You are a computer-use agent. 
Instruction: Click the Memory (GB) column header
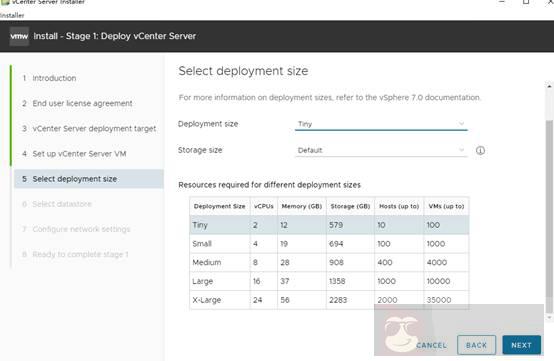pyautogui.click(x=302, y=206)
